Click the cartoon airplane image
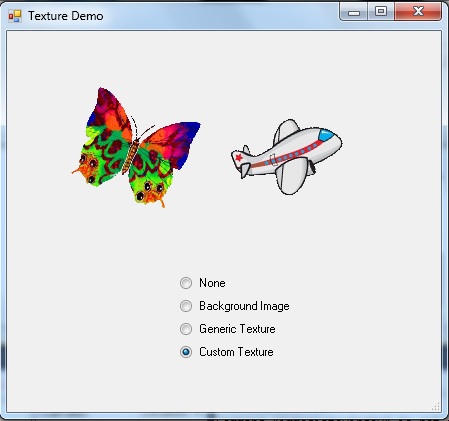This screenshot has height=421, width=449. [x=287, y=157]
